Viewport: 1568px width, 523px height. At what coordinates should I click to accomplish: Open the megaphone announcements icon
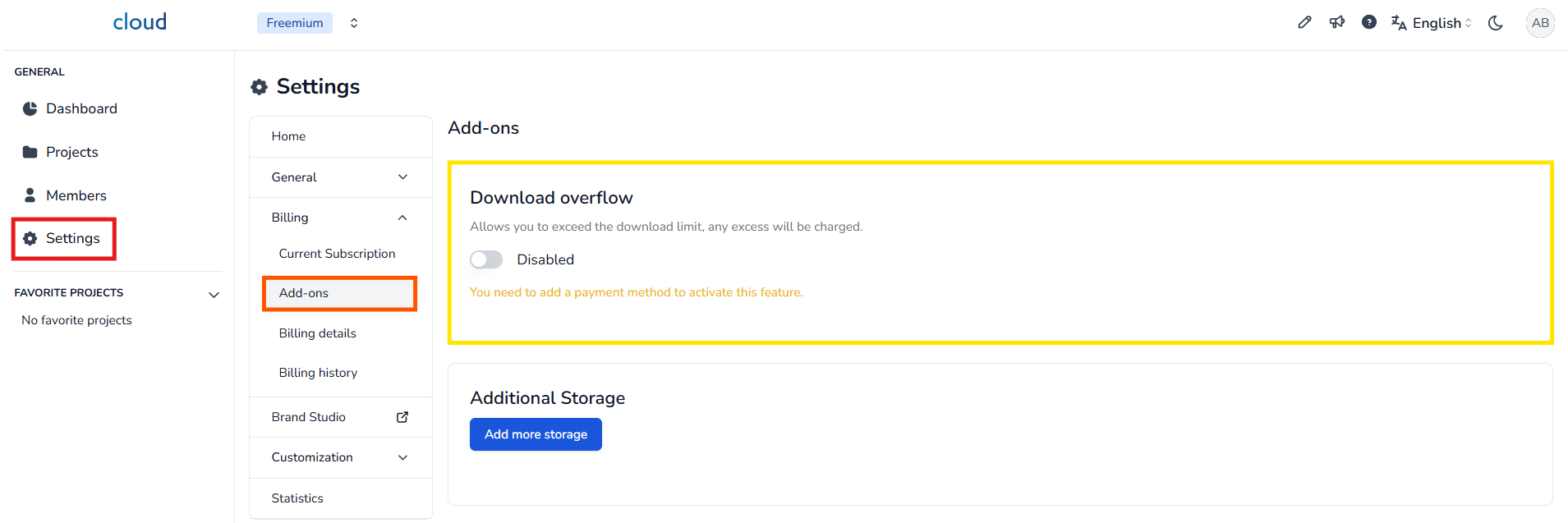pos(1337,22)
